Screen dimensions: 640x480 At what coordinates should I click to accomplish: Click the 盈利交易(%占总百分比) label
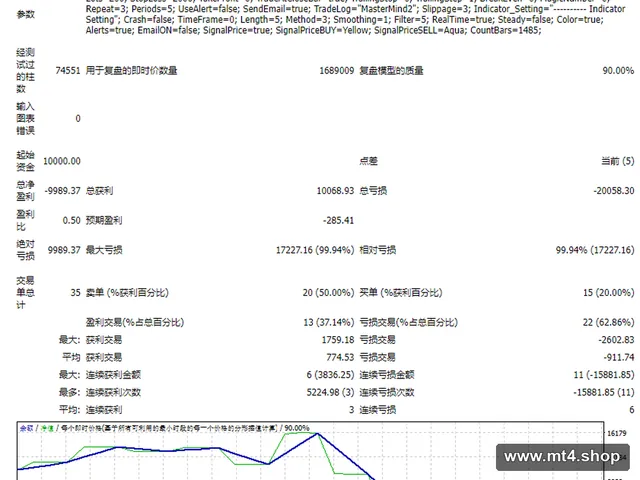pyautogui.click(x=135, y=322)
